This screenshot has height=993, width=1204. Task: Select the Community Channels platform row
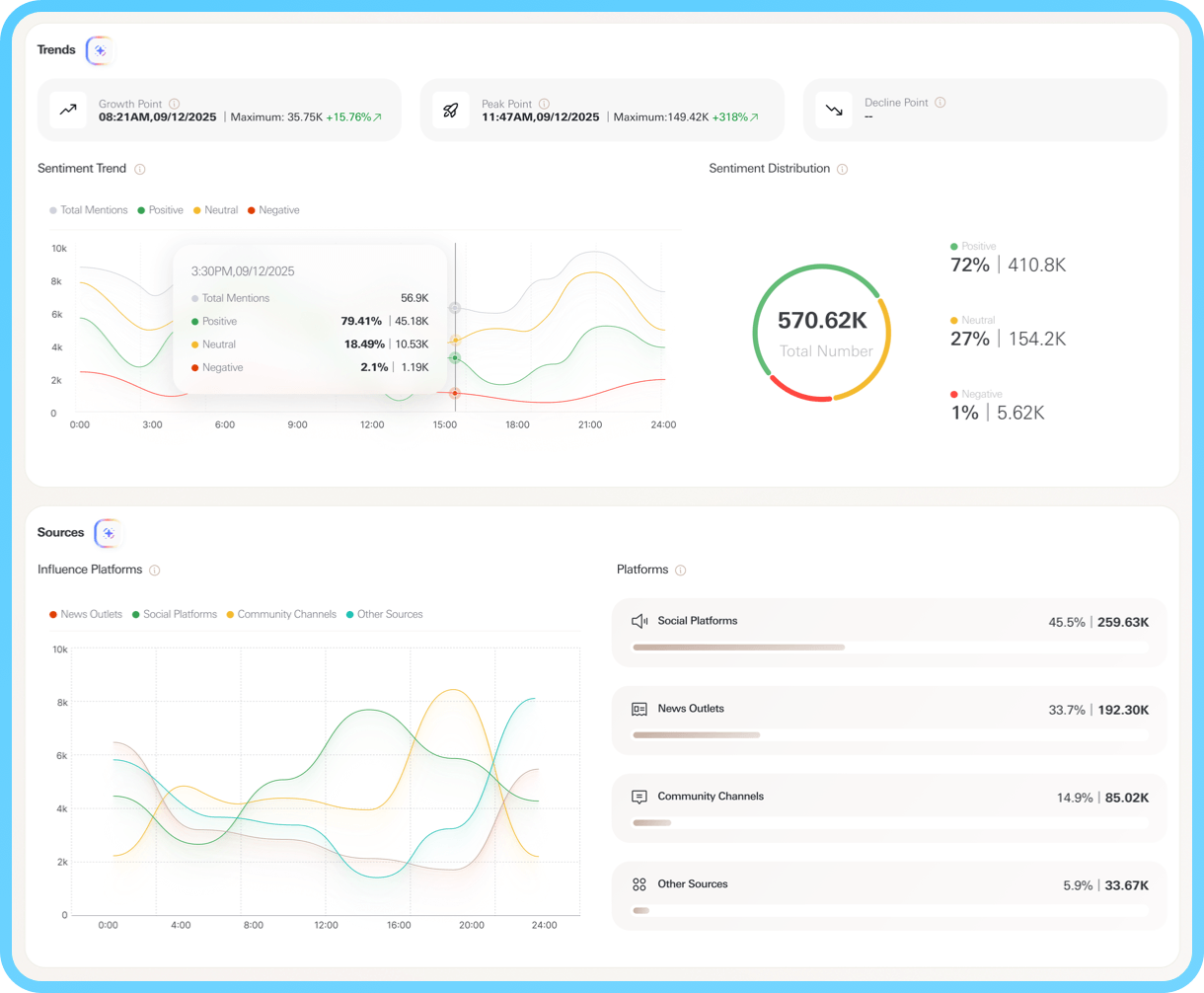(x=888, y=807)
